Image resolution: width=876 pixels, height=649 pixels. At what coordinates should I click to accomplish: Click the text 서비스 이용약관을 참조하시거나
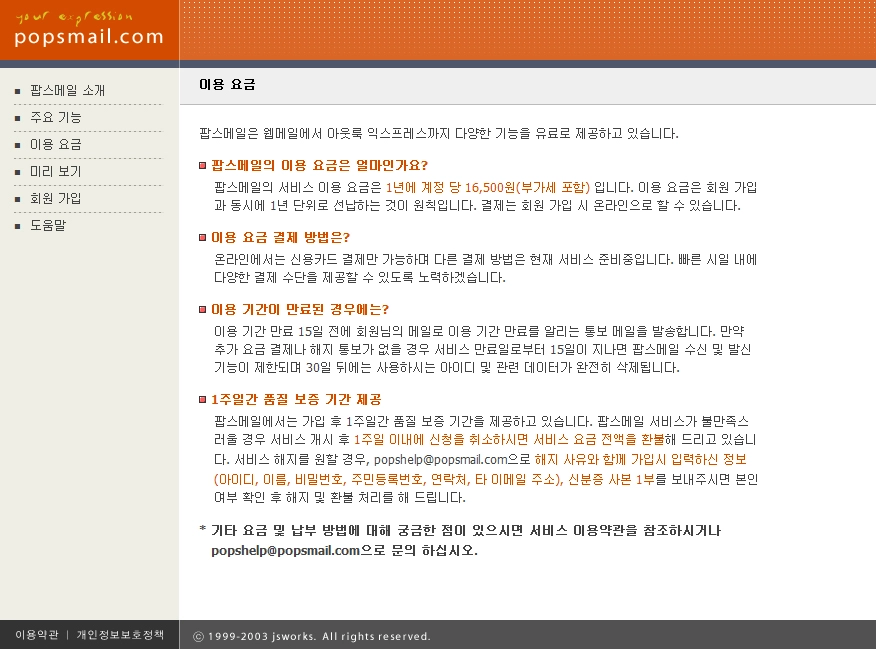click(625, 531)
